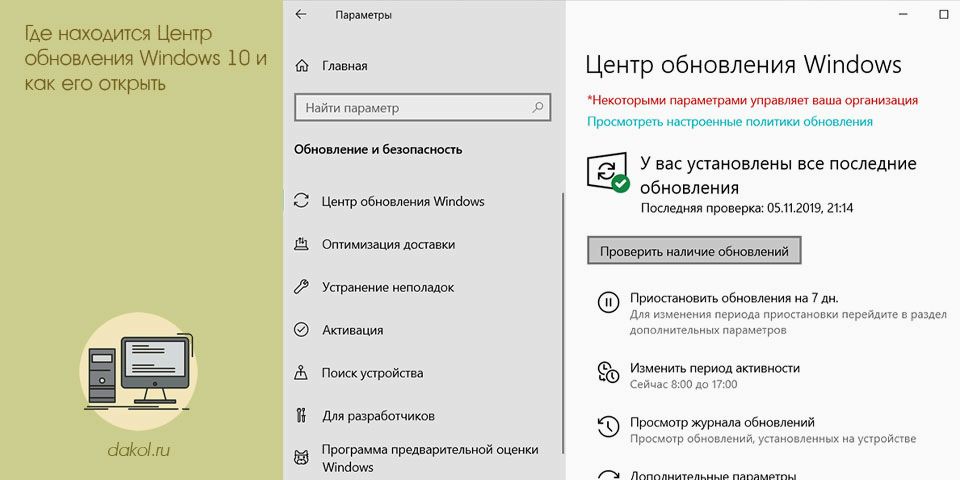Screen dimensions: 960x480
Task: Click the computer illustration thumbnail
Action: click(139, 372)
